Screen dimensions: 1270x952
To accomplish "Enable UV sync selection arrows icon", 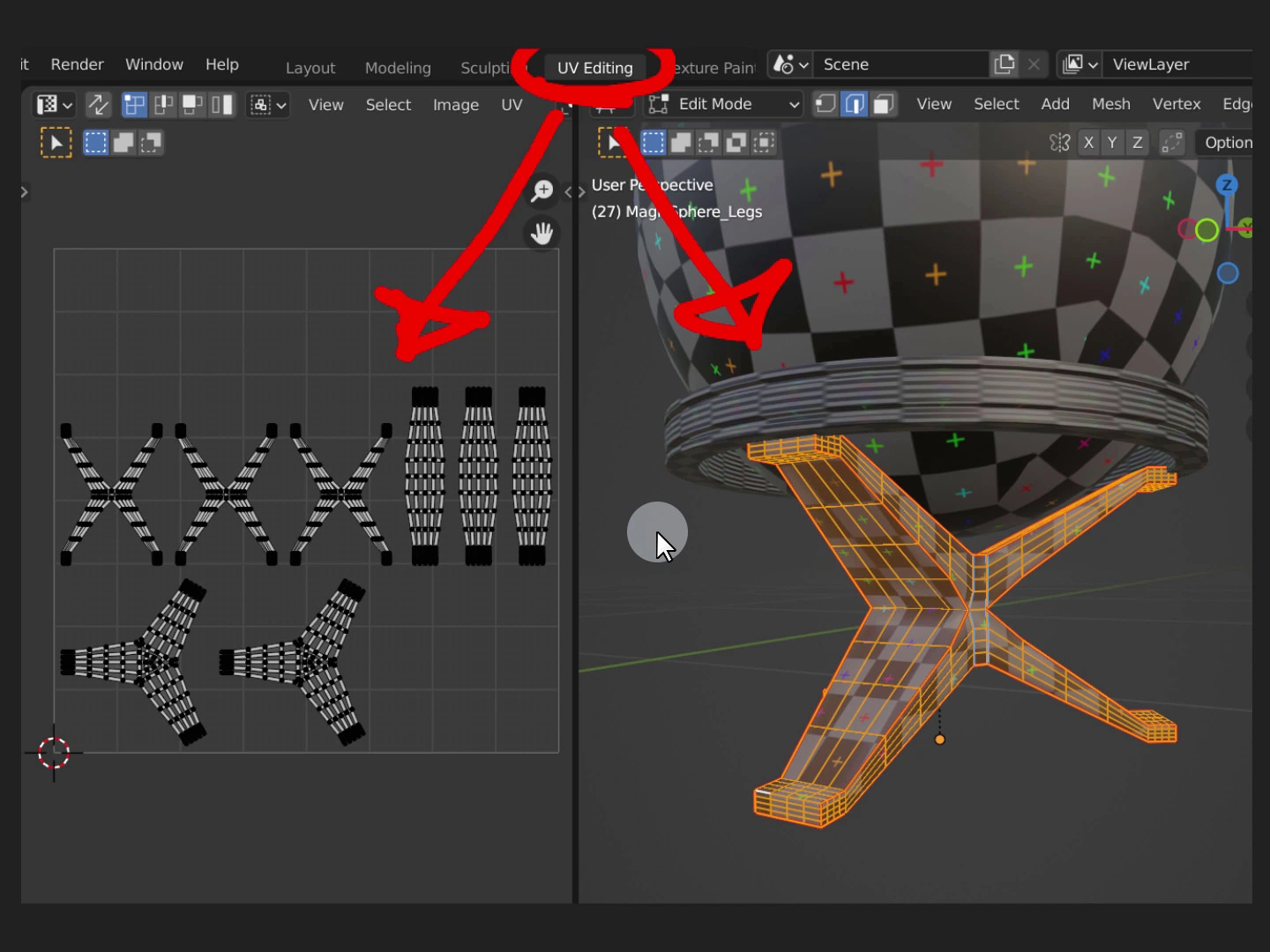I will click(x=98, y=105).
